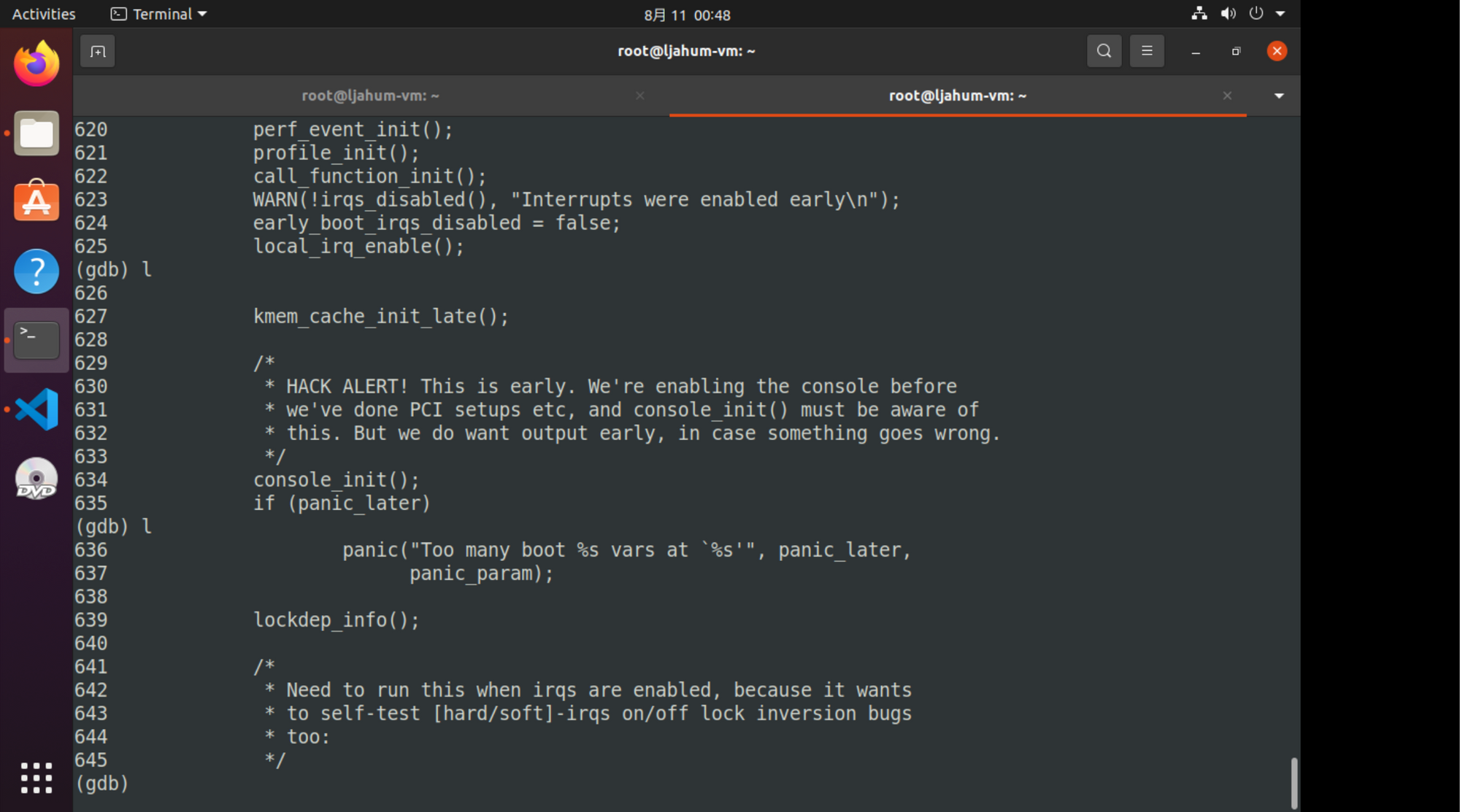
Task: Show all applications grid
Action: click(36, 778)
